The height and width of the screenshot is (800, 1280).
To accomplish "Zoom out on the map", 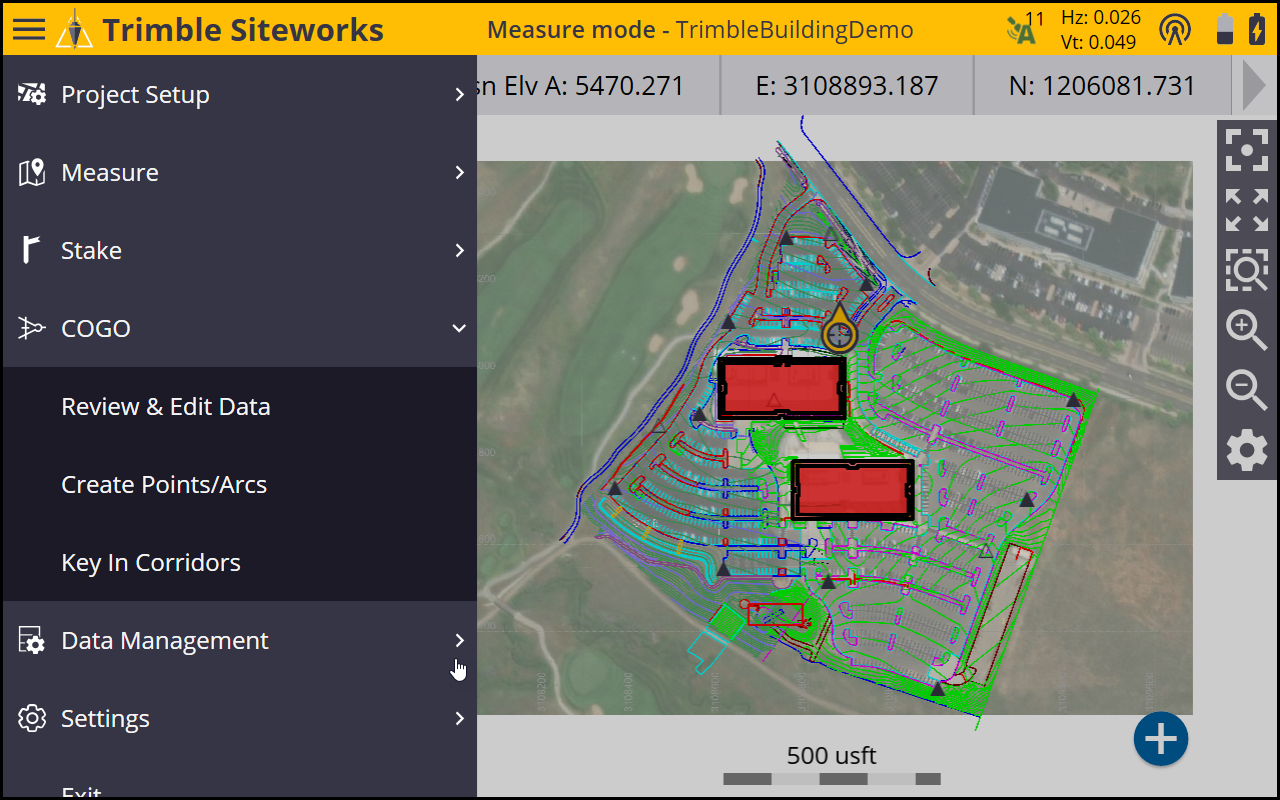I will [1247, 390].
